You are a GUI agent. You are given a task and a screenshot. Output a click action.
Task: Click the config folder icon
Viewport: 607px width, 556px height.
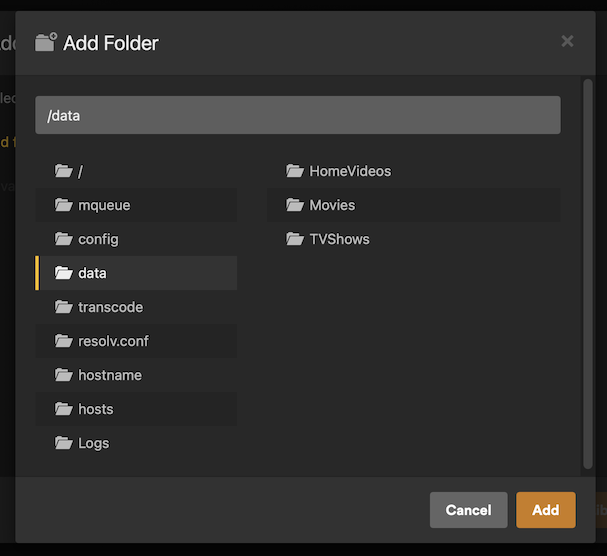(63, 239)
